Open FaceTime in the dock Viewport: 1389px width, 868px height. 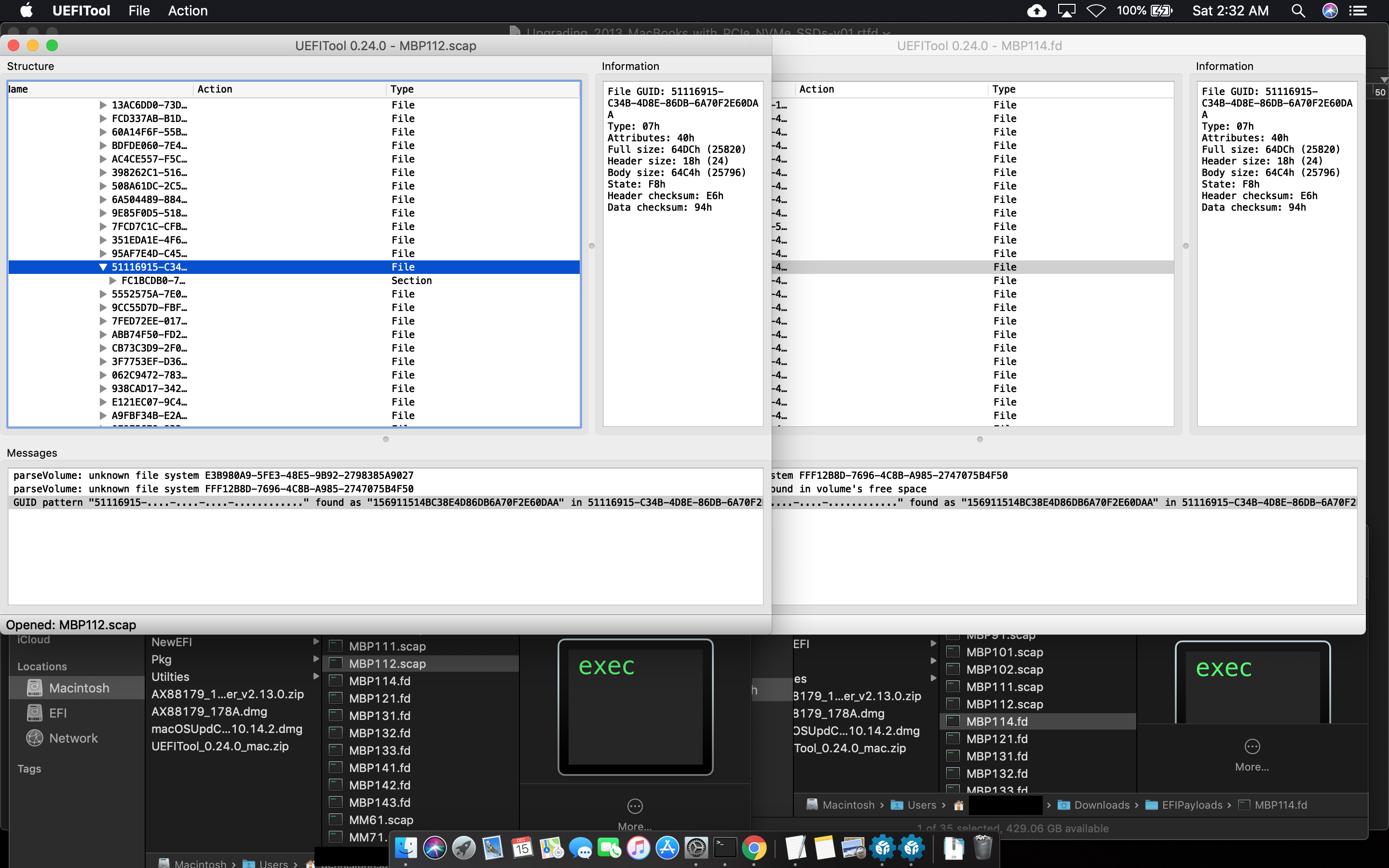609,847
